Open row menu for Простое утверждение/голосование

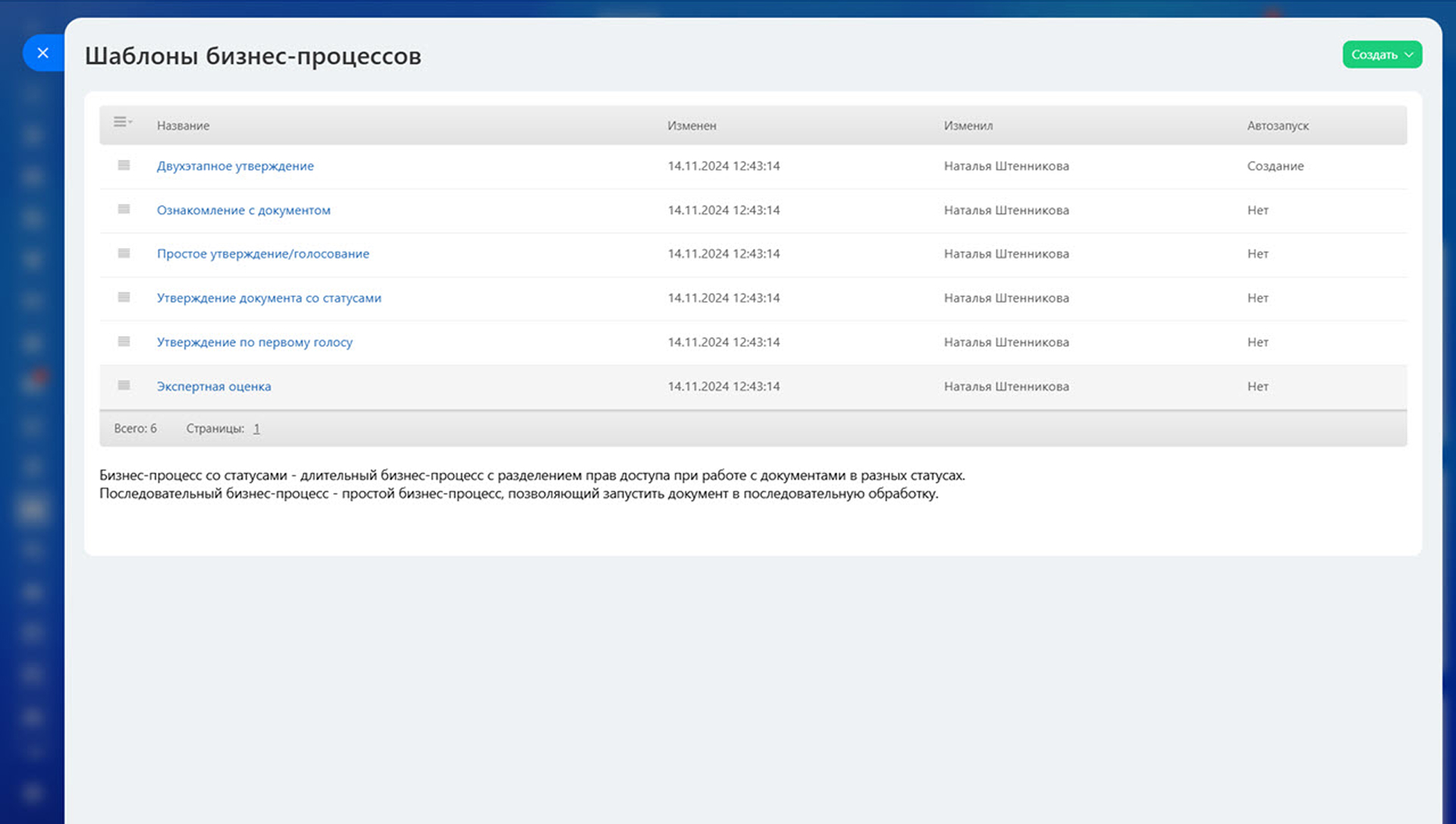pyautogui.click(x=124, y=253)
